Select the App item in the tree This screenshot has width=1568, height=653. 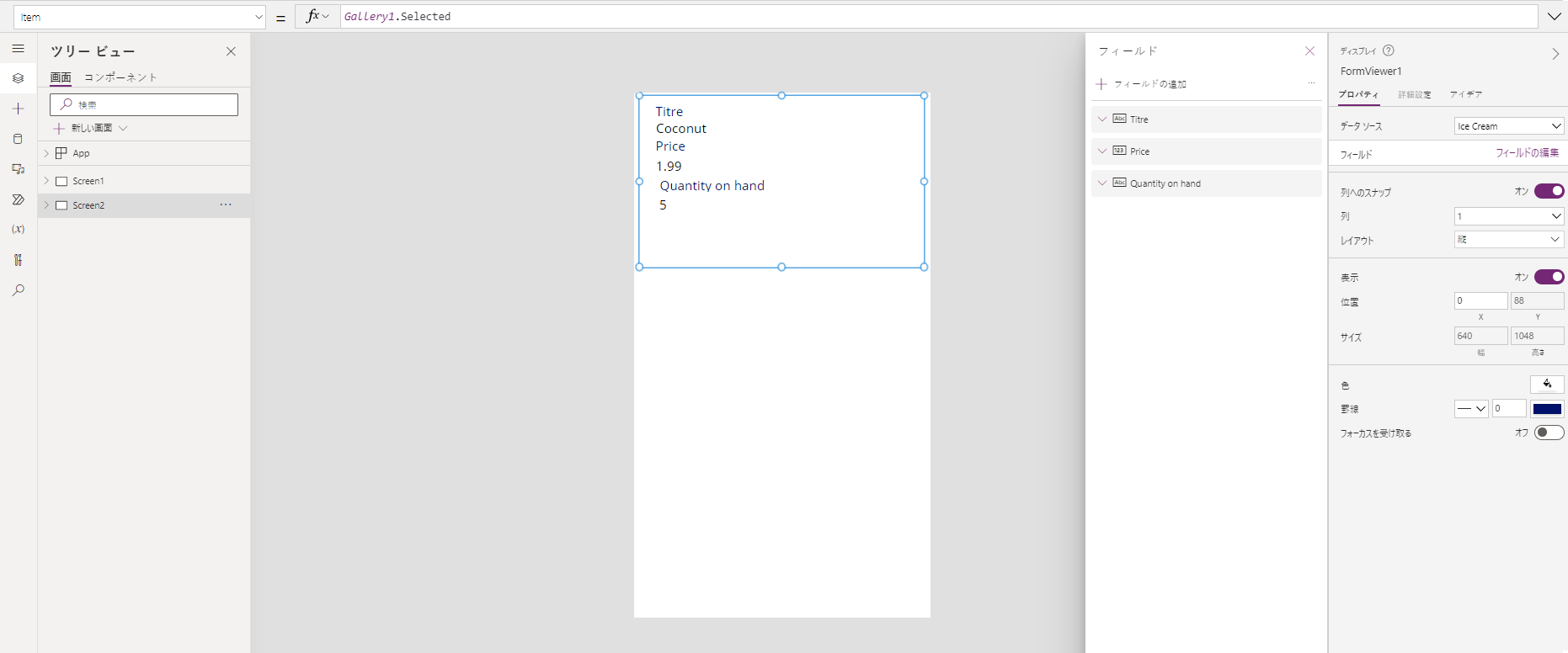(x=81, y=153)
